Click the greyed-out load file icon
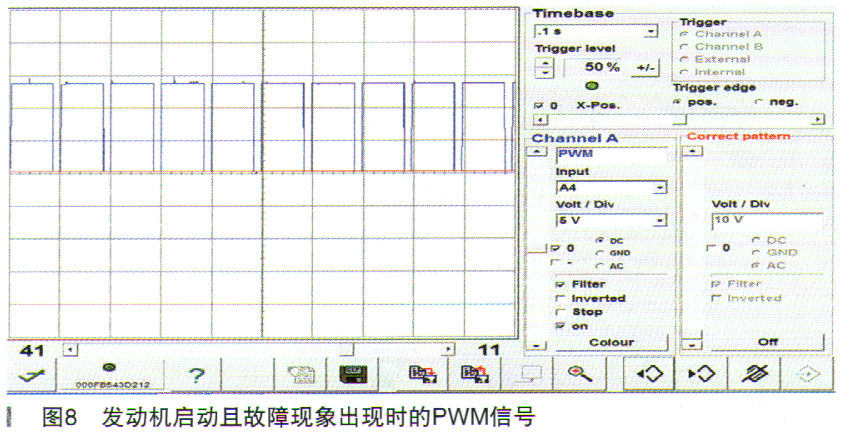This screenshot has height=433, width=843. [x=301, y=375]
